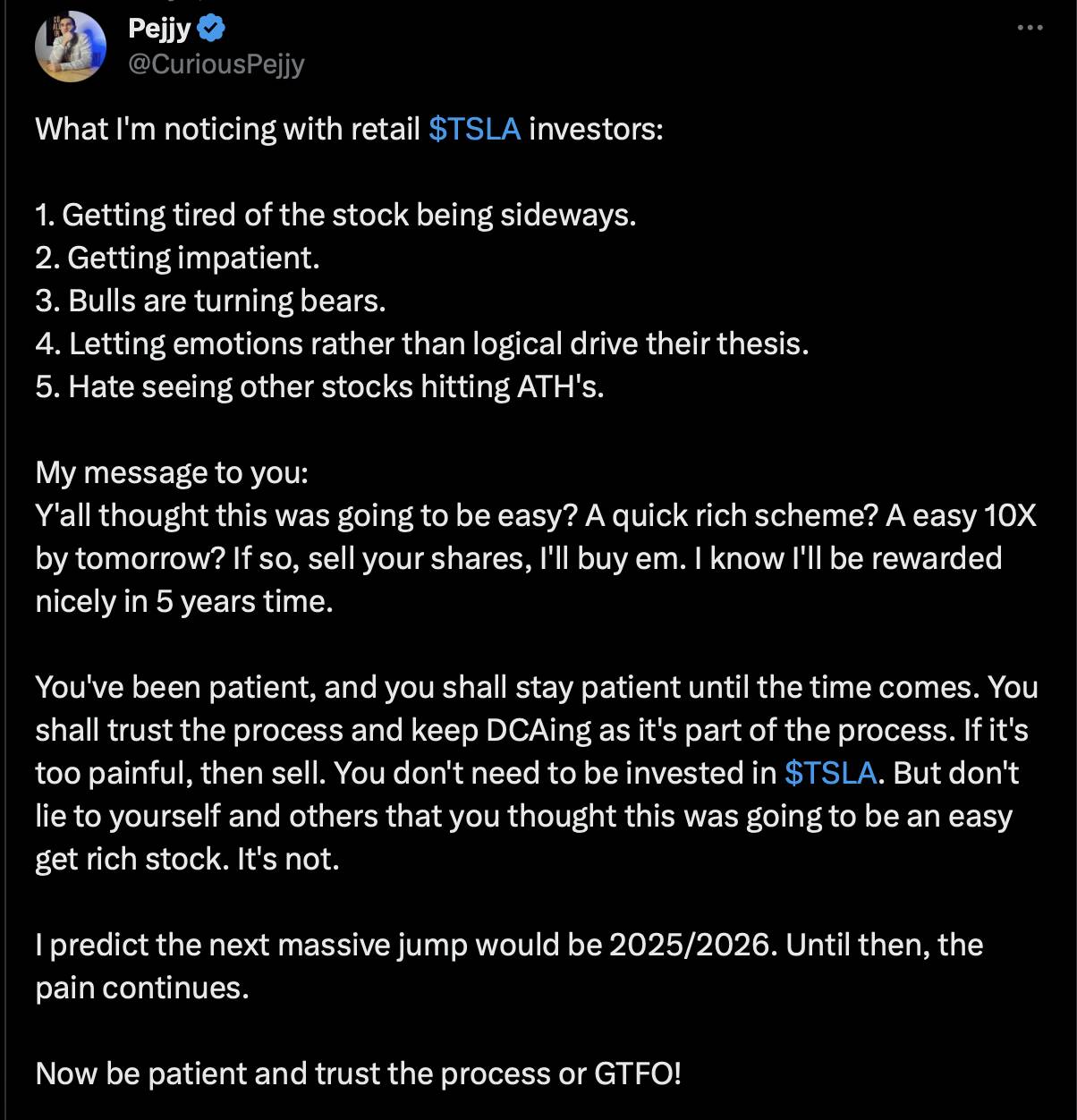Open the three-dot more options menu
The width and height of the screenshot is (1077, 1120).
coord(1030,28)
